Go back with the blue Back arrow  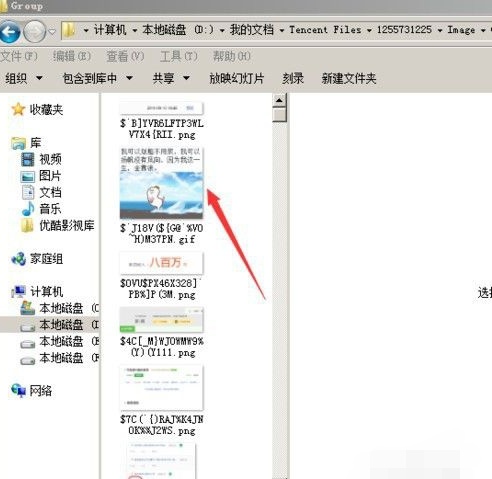[x=10, y=32]
